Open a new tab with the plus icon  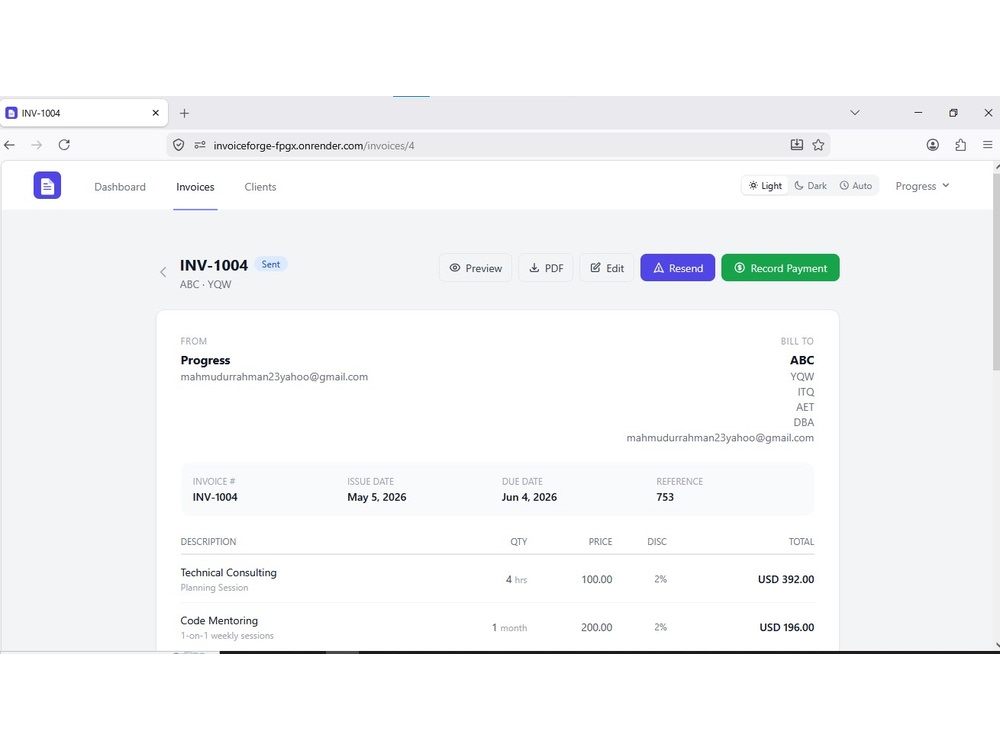tap(184, 113)
